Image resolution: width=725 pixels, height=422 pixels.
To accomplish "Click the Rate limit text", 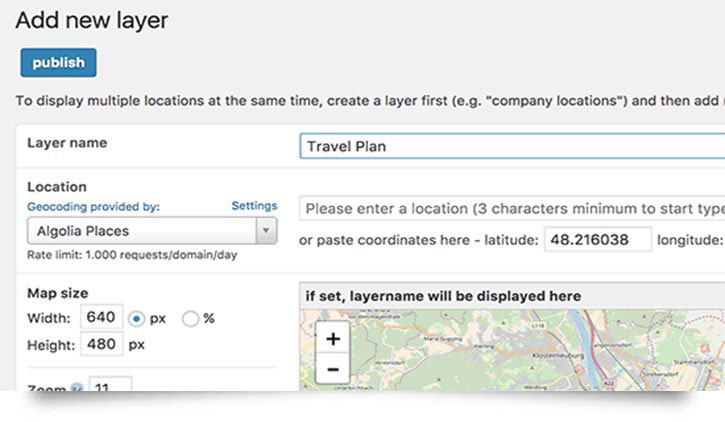I will [x=132, y=255].
